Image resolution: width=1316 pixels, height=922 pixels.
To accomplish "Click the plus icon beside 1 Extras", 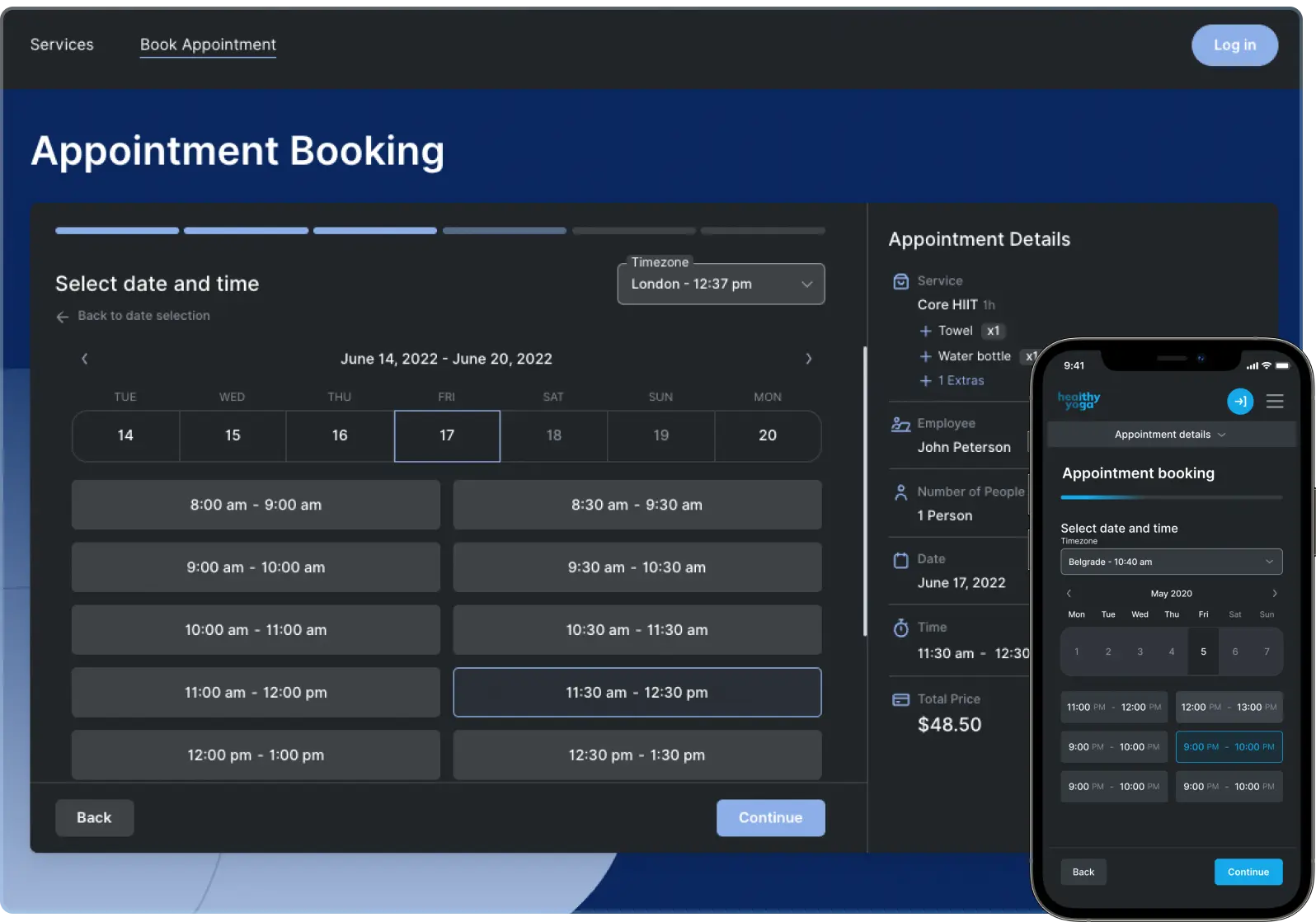I will coord(925,381).
